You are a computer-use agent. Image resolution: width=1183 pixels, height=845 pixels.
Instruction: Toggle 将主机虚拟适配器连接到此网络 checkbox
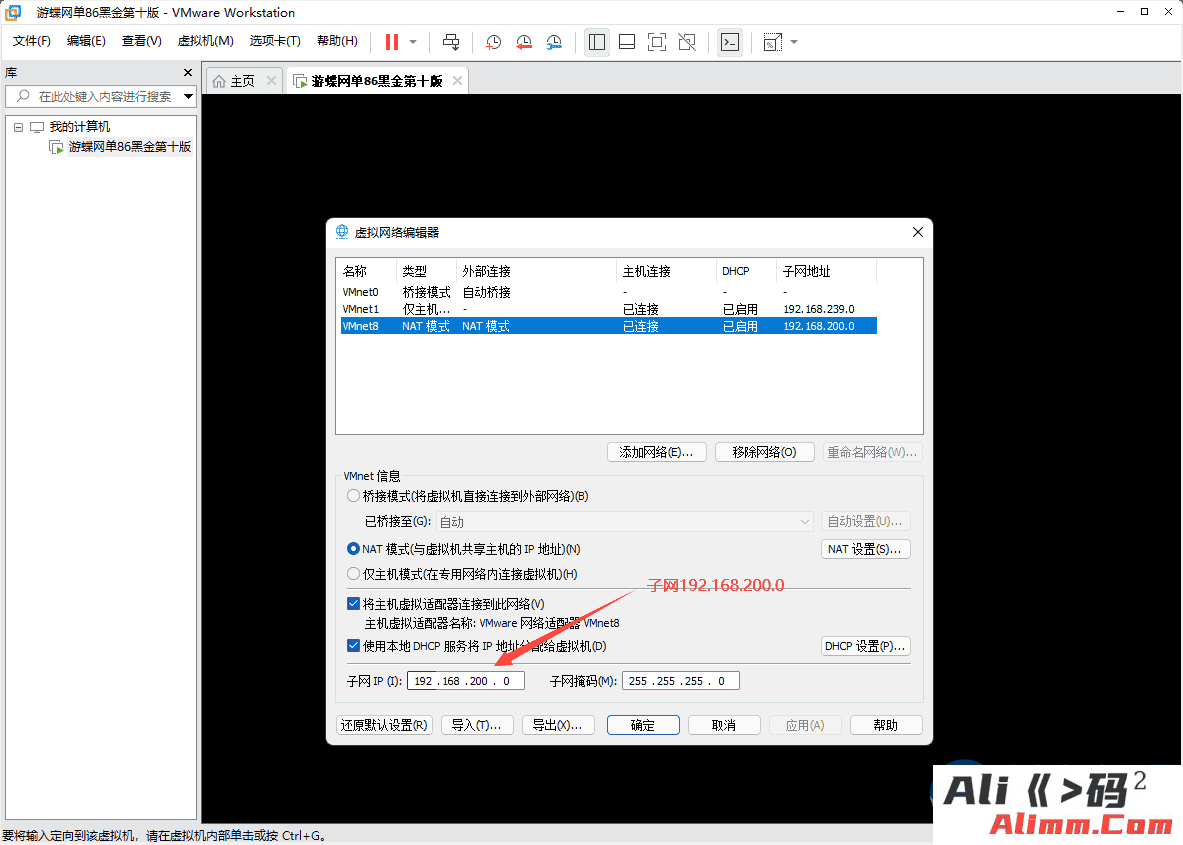[353, 604]
